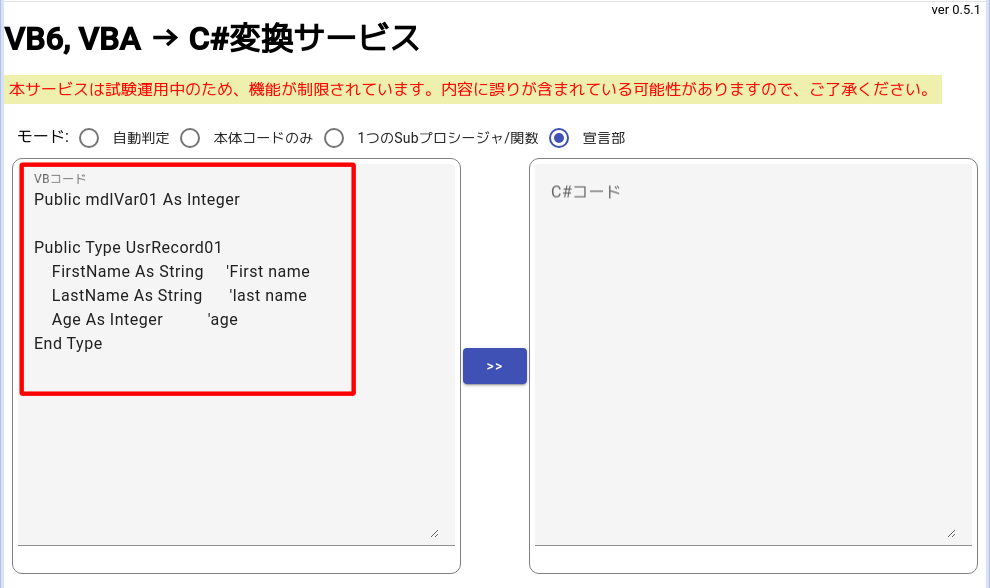
Task: Click the text "Age As Integer"
Action: (x=107, y=320)
